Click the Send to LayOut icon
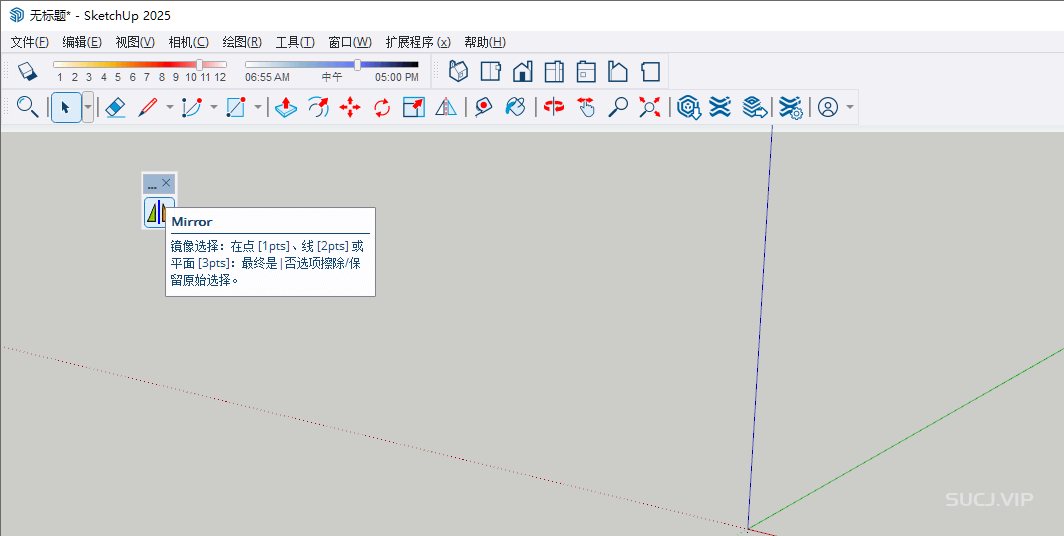The image size is (1064, 536). tap(755, 107)
